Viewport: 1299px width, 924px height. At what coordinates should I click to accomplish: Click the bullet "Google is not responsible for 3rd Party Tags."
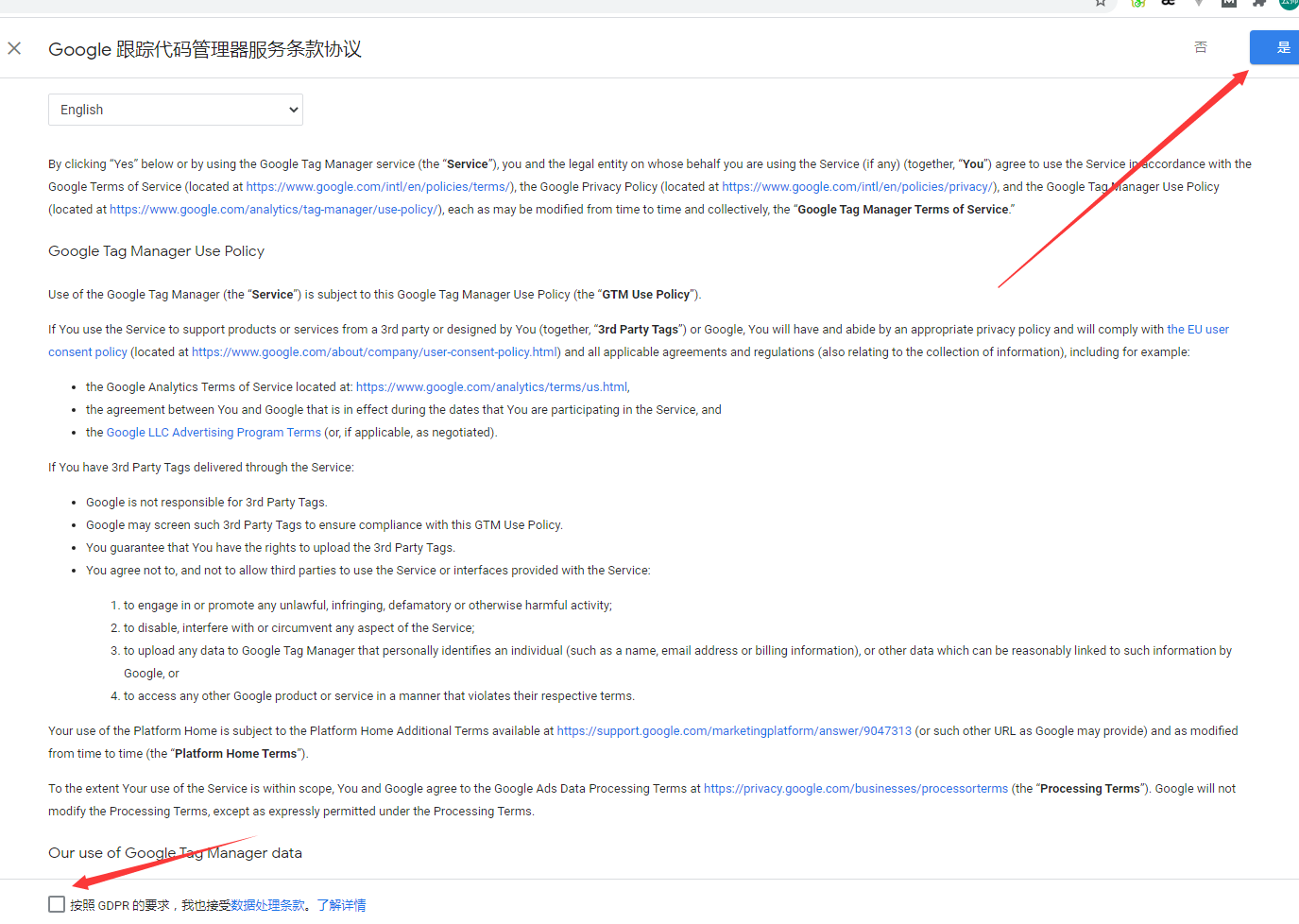pos(207,503)
